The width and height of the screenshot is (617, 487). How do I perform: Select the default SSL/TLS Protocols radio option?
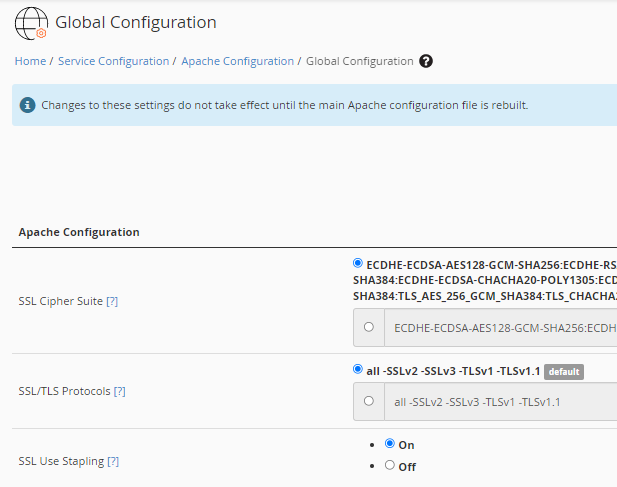[358, 370]
